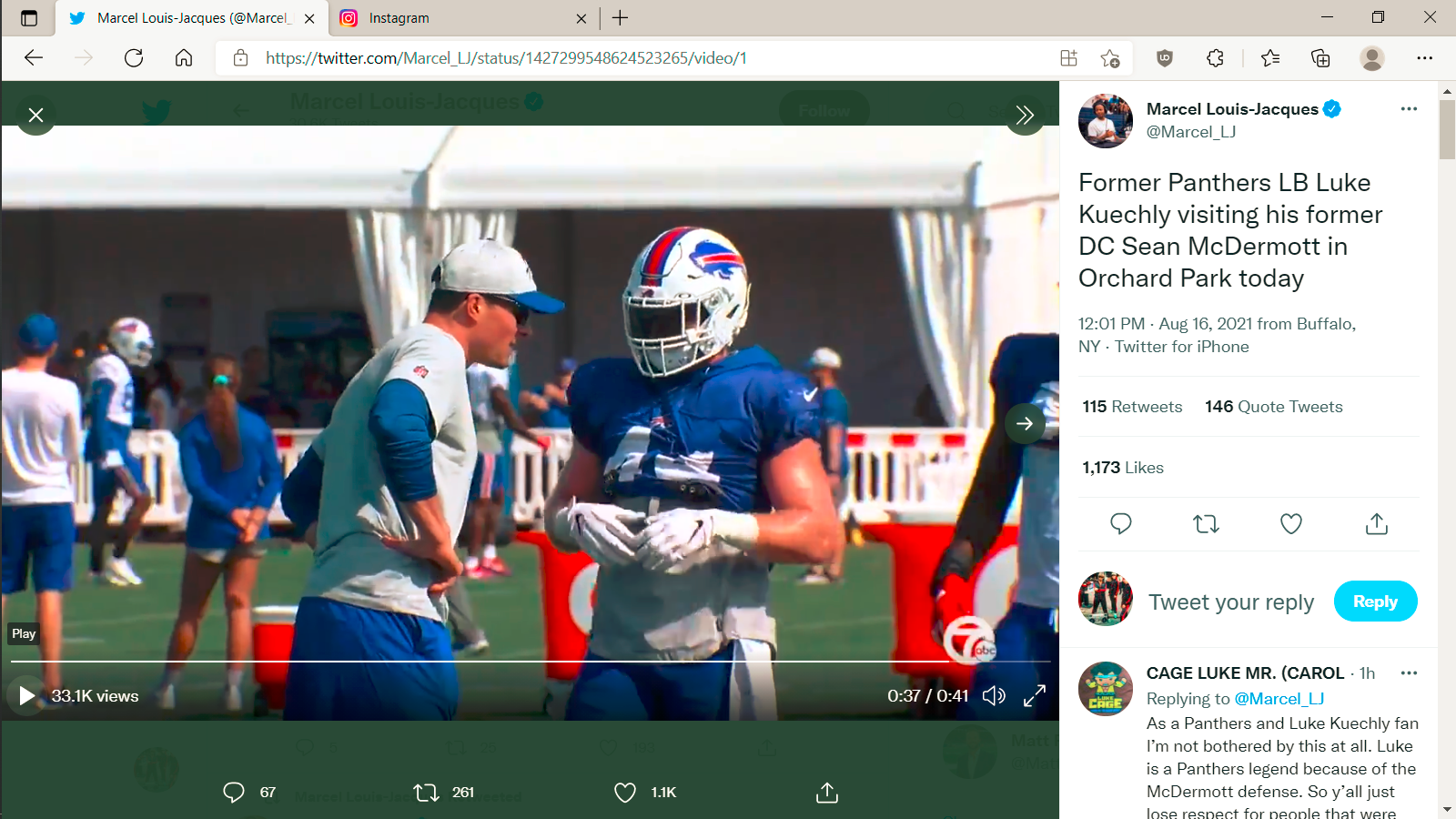The width and height of the screenshot is (1456, 819).
Task: View 146 Quote Tweets list
Action: point(1273,407)
